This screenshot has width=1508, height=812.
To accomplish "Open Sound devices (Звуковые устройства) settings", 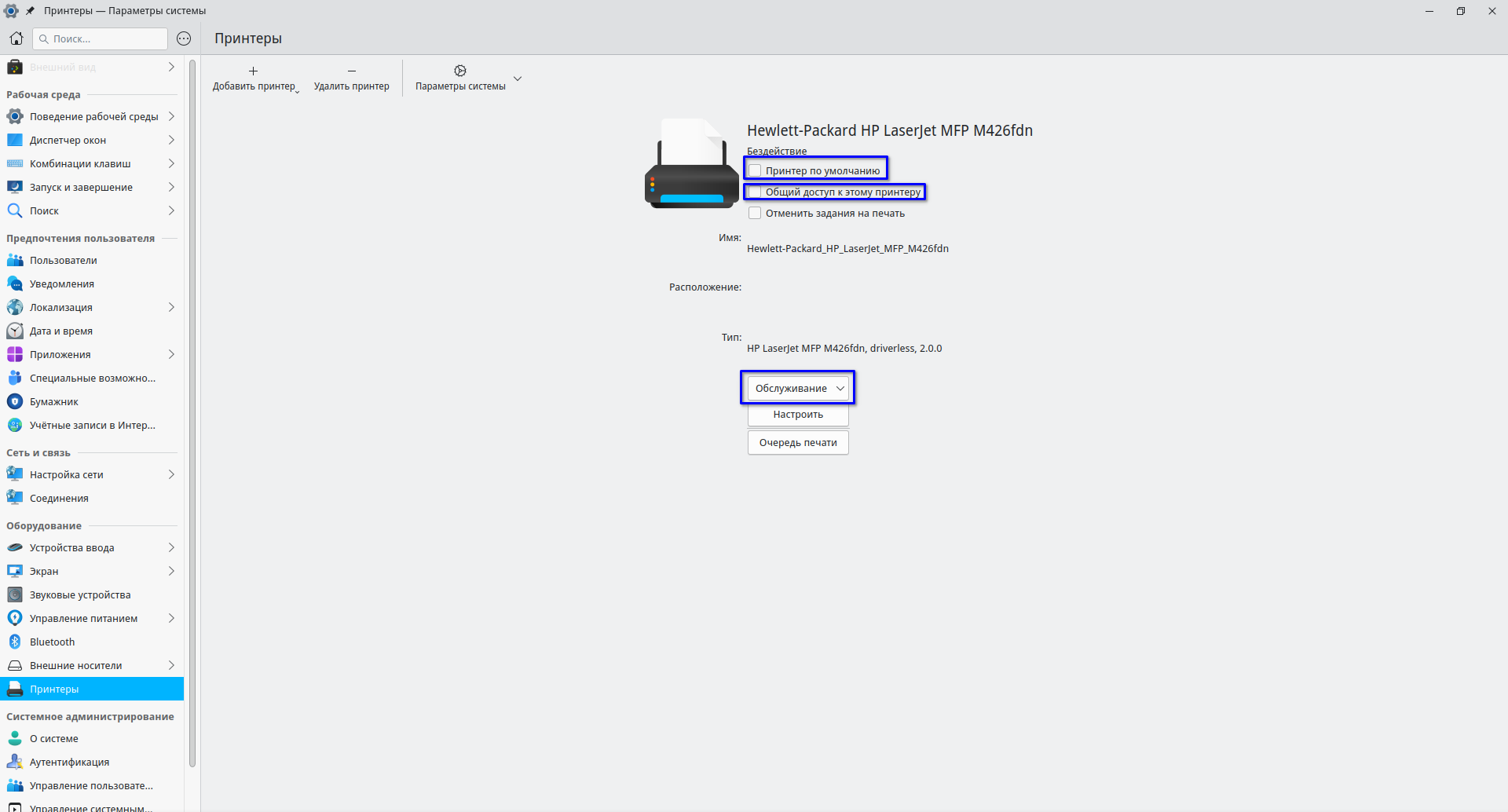I will tap(79, 594).
